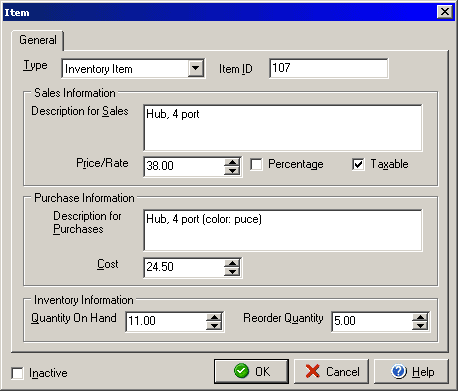Viewport: 458px width, 391px height.
Task: Click into the Item ID field
Action: pos(329,68)
